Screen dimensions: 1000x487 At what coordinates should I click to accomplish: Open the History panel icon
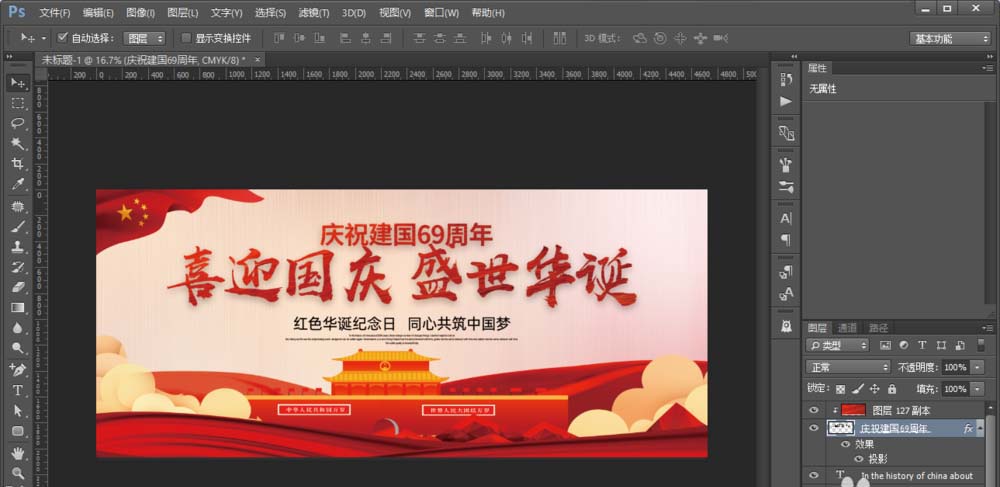(786, 80)
